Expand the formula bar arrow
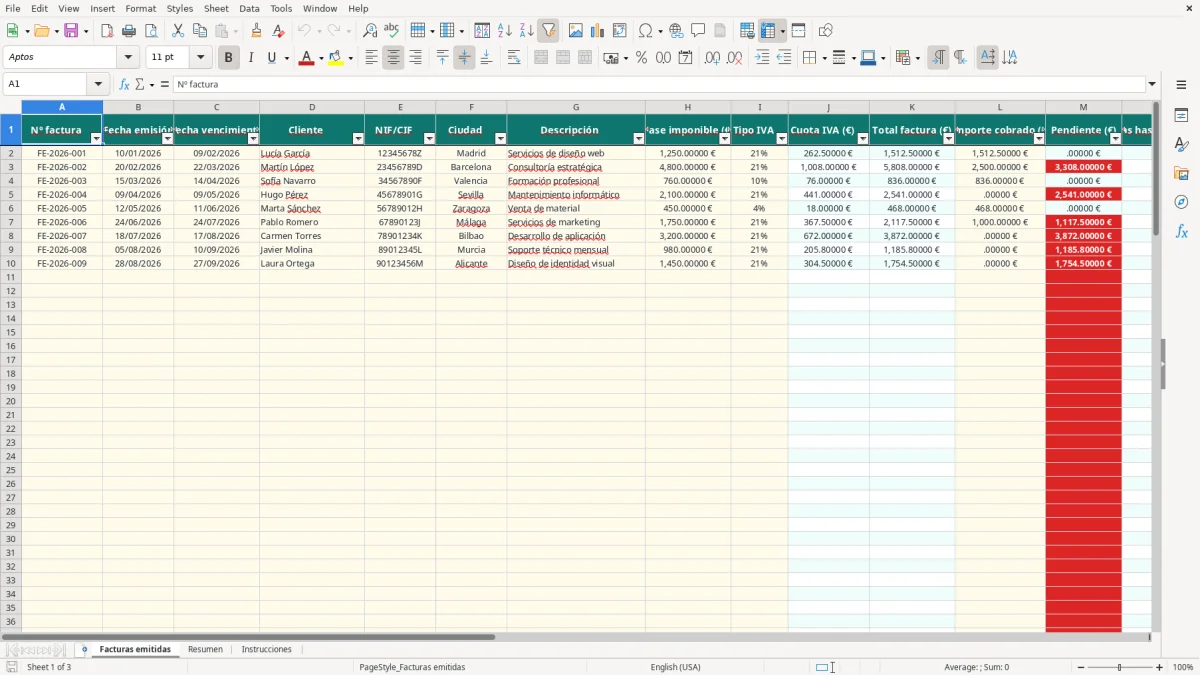The width and height of the screenshot is (1200, 675). coord(1152,84)
